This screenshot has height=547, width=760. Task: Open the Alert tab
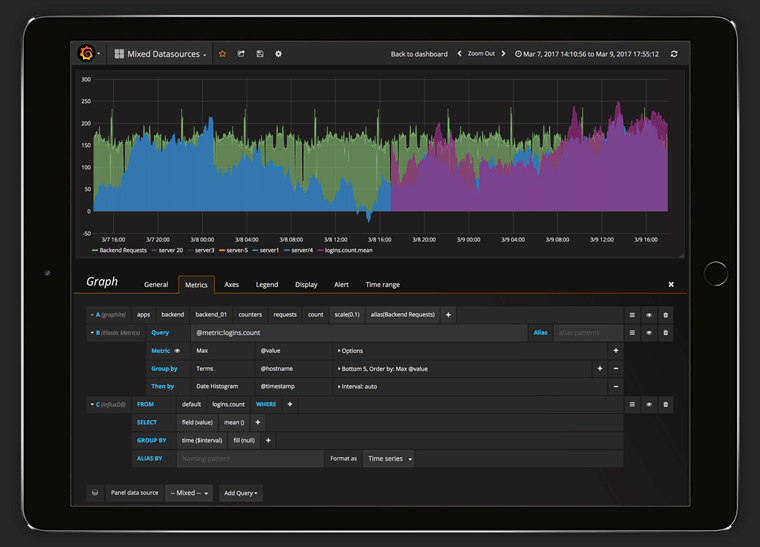tap(341, 285)
